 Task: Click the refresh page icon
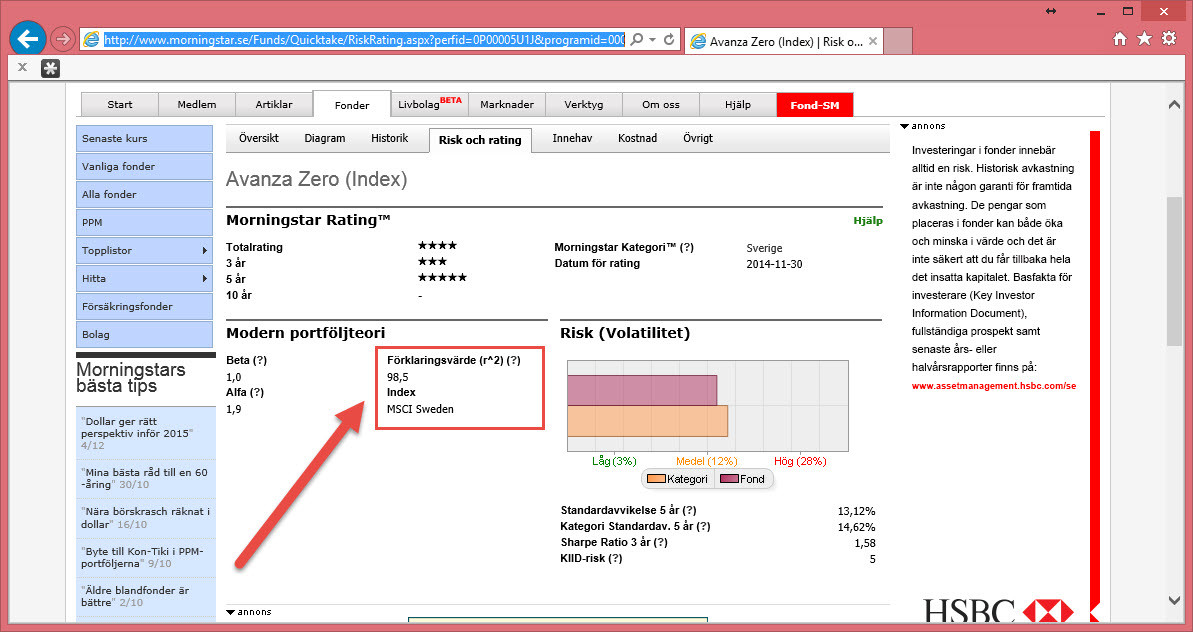click(x=669, y=40)
